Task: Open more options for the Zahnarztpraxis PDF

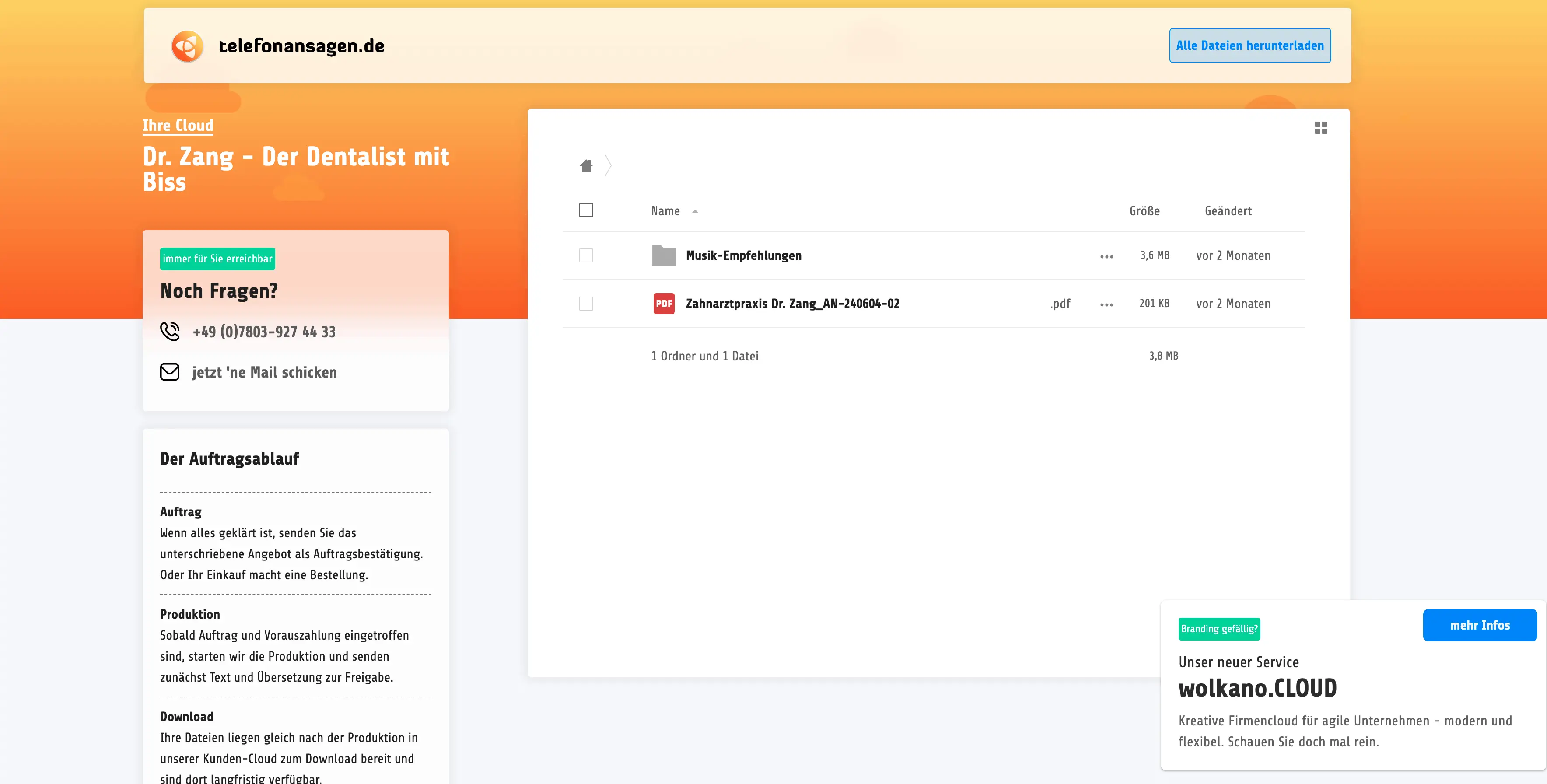Action: click(1106, 304)
